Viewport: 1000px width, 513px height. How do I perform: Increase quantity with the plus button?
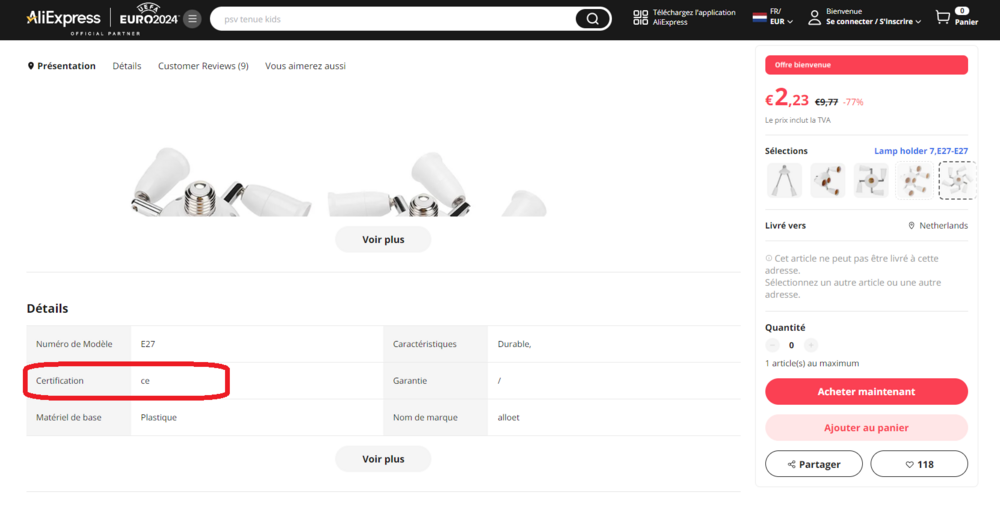click(x=811, y=345)
